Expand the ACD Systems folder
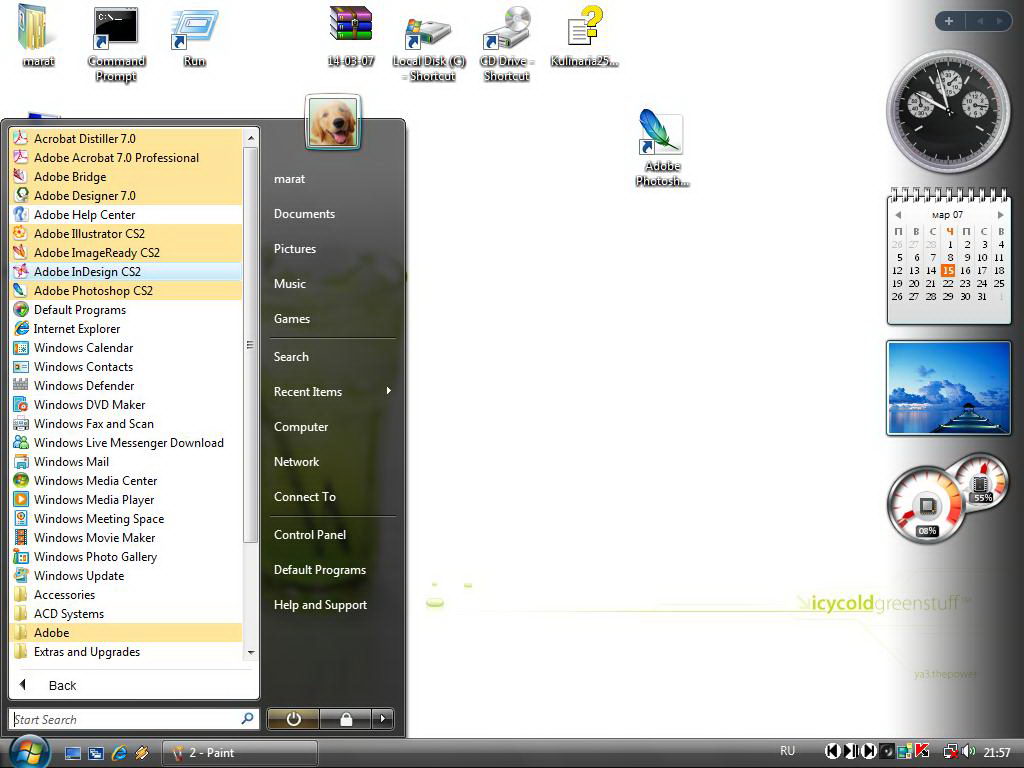The height and width of the screenshot is (768, 1024). coord(127,613)
